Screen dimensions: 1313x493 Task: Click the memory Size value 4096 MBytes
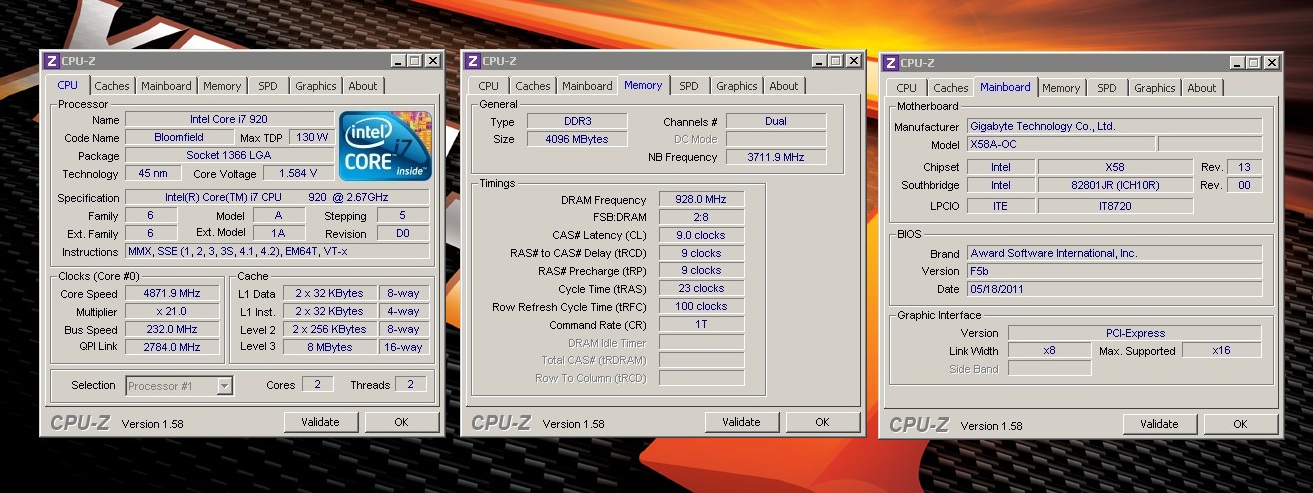tap(577, 139)
